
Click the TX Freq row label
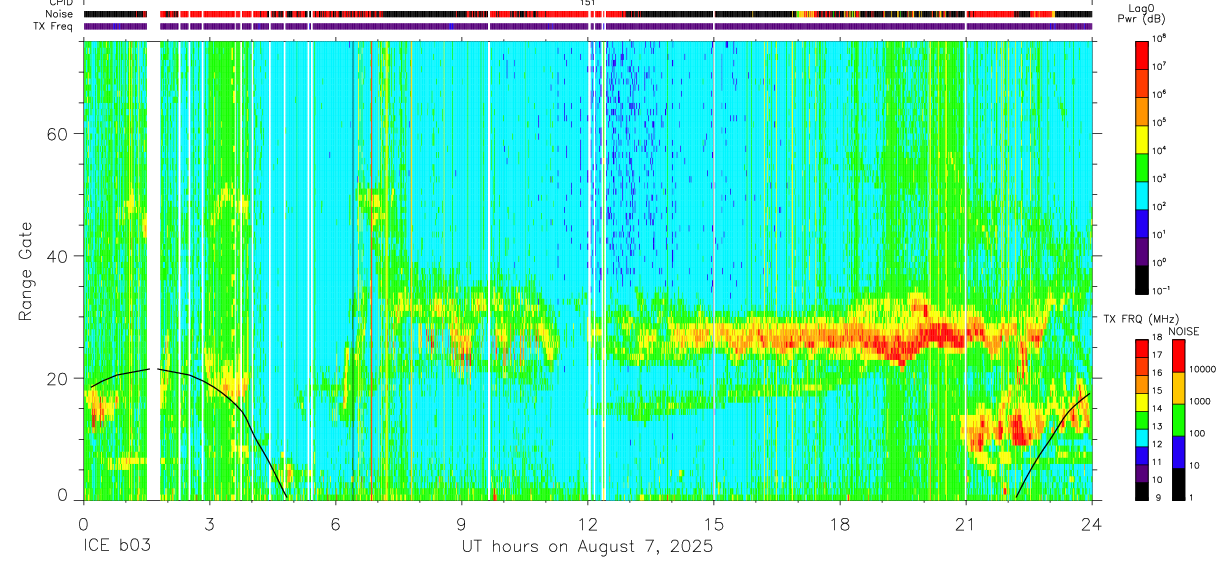point(51,26)
